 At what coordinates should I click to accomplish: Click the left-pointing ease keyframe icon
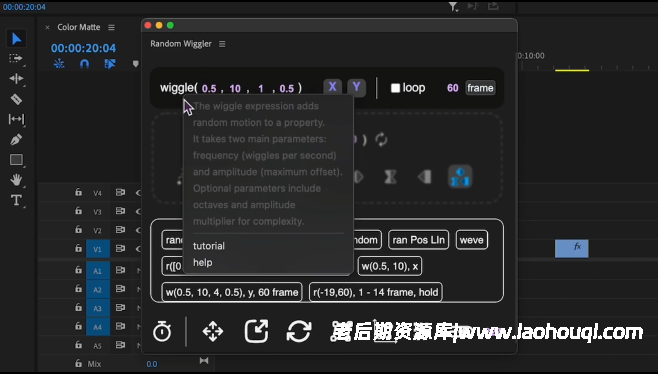(x=425, y=177)
